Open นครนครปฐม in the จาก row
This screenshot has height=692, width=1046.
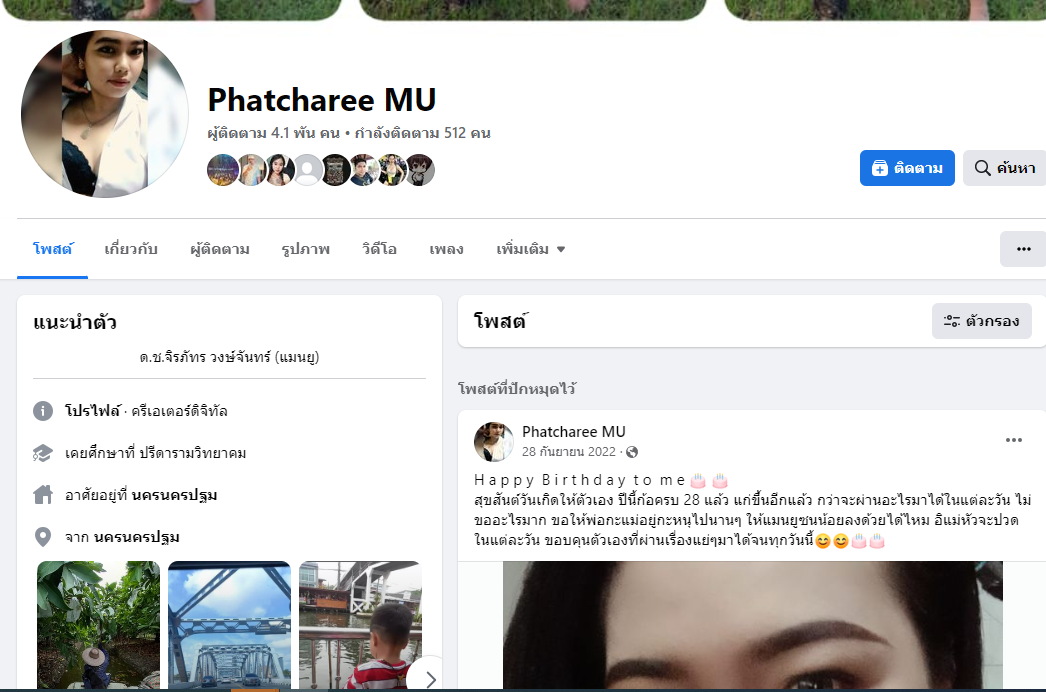point(137,537)
